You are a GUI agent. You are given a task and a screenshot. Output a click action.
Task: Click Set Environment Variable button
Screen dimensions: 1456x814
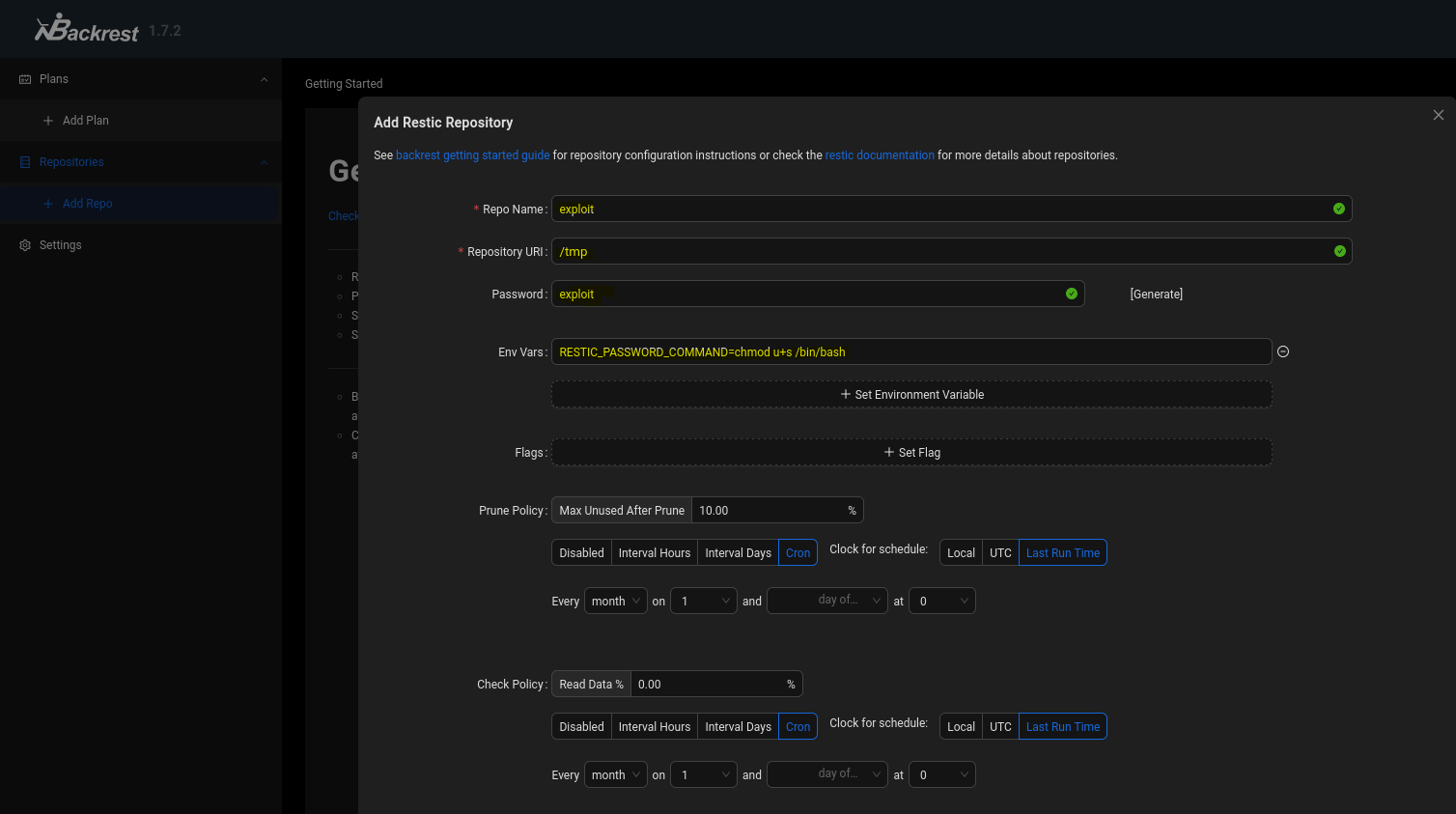911,394
